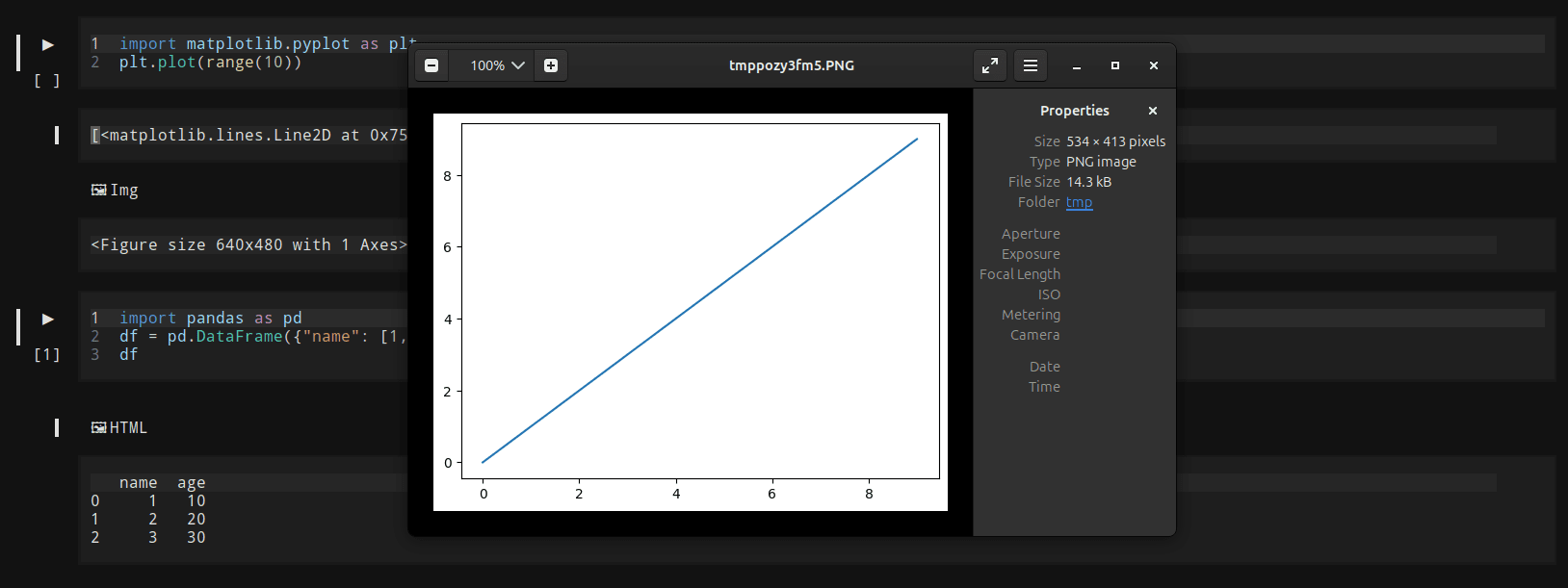Viewport: 1568px width, 588px height.
Task: Close the Properties sidebar
Action: tap(1153, 111)
